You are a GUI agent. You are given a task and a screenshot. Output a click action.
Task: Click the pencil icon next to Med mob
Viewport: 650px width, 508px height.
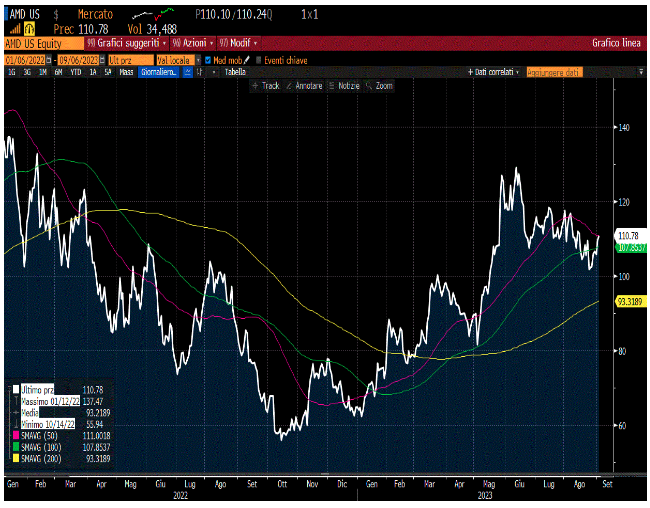point(247,60)
